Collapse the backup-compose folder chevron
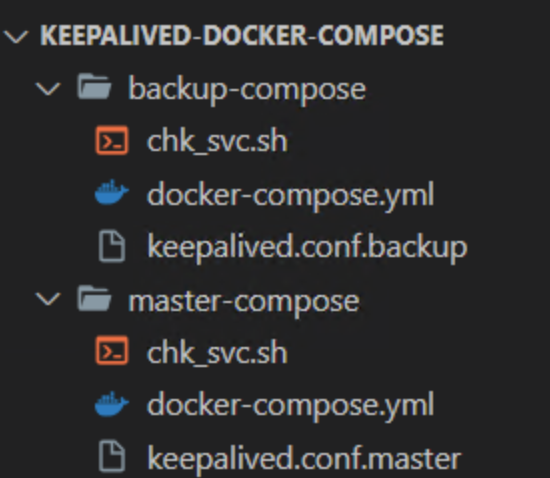 48,89
